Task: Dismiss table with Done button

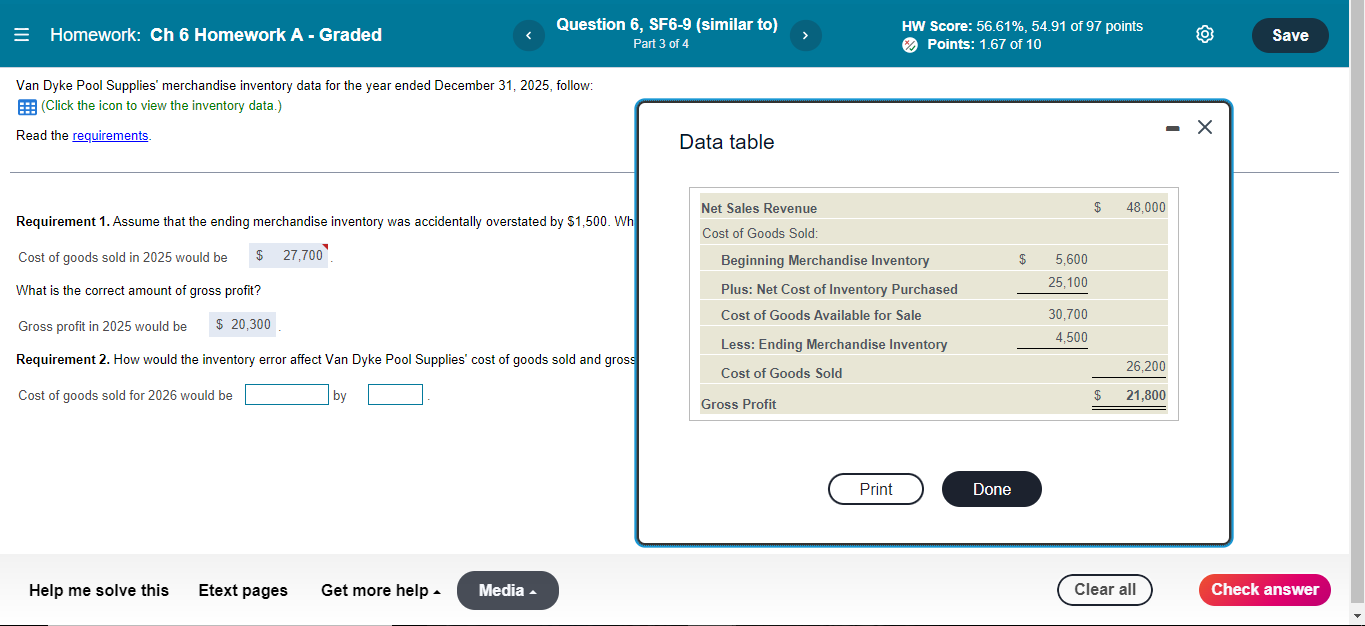Action: tap(991, 489)
